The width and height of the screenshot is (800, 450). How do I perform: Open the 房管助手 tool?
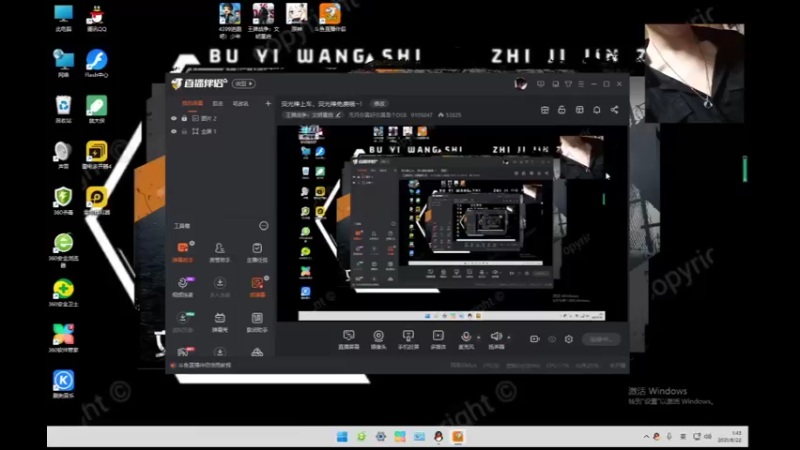(x=219, y=252)
